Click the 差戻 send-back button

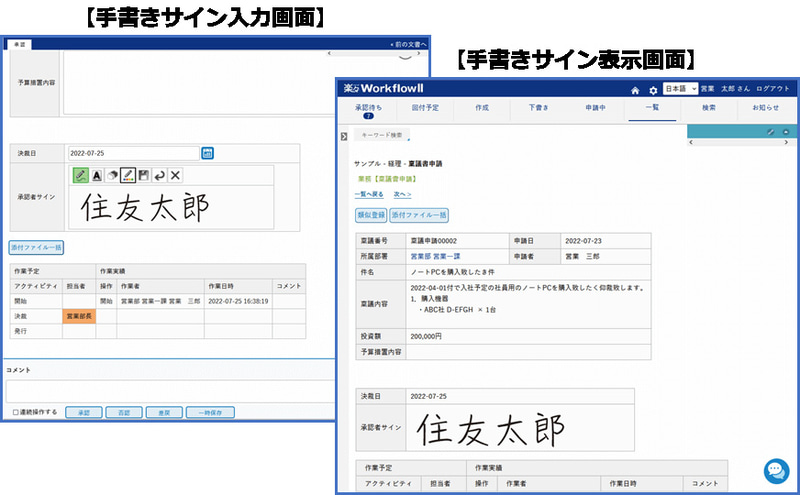coord(164,412)
